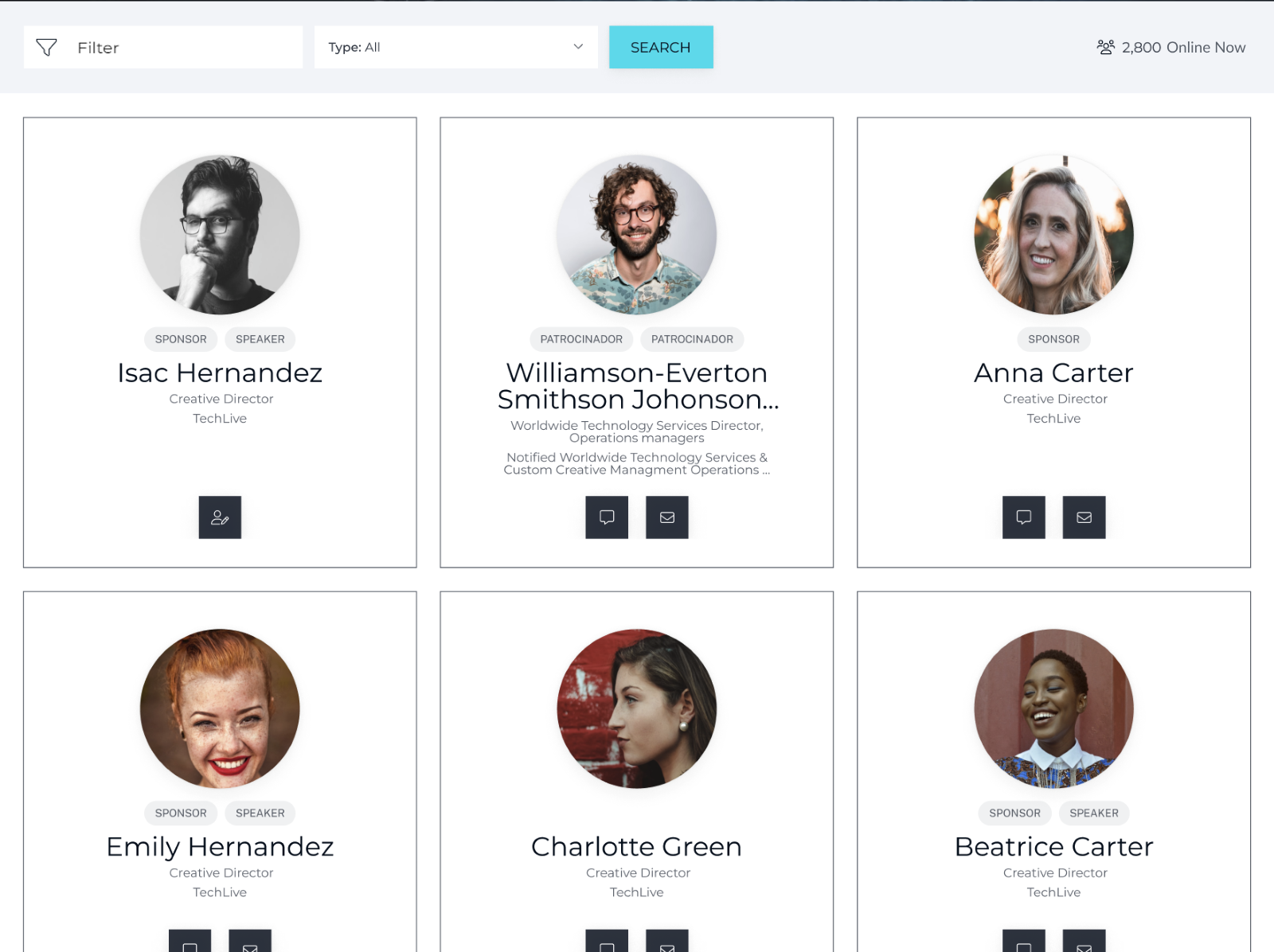The height and width of the screenshot is (952, 1274).
Task: Click Beatrice Carter's SPEAKER tag
Action: pyautogui.click(x=1094, y=813)
